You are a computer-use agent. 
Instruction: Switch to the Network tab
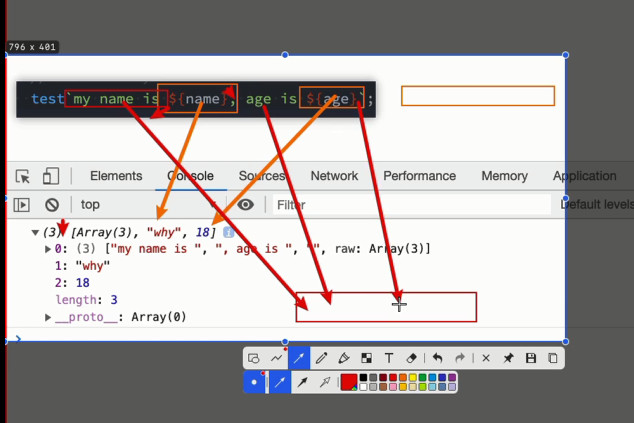pyautogui.click(x=334, y=176)
